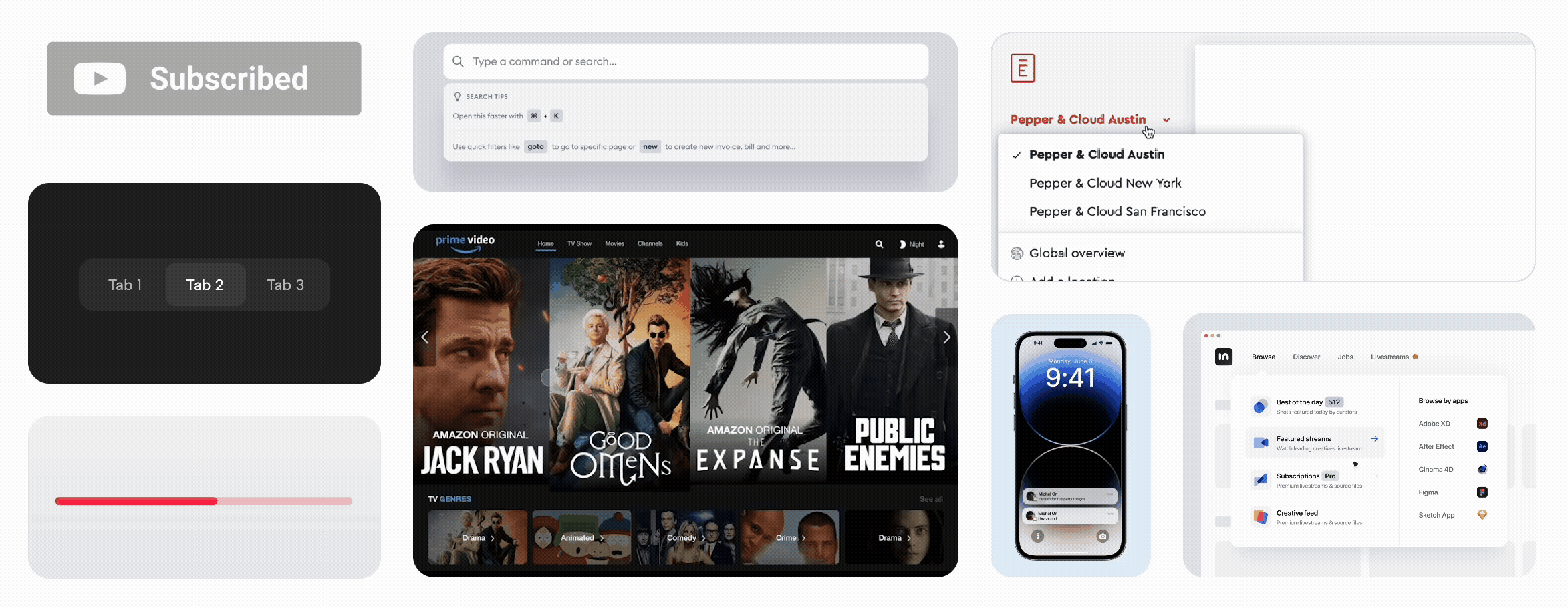
Task: Click the Prime Video logo
Action: tap(465, 243)
